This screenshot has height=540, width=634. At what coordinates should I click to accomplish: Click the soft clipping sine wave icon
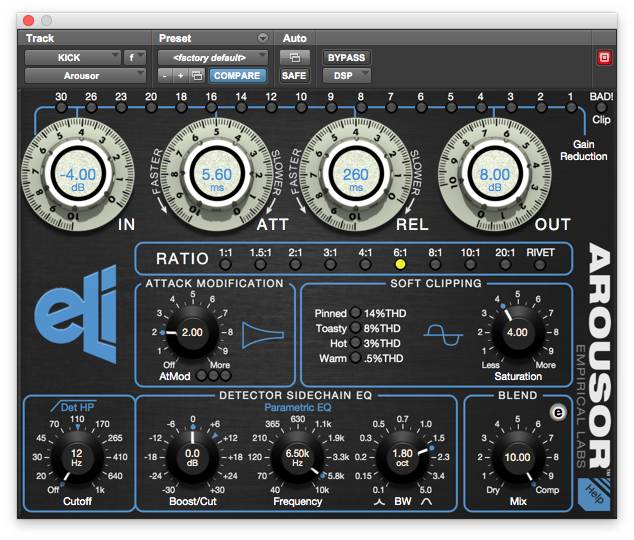point(443,335)
